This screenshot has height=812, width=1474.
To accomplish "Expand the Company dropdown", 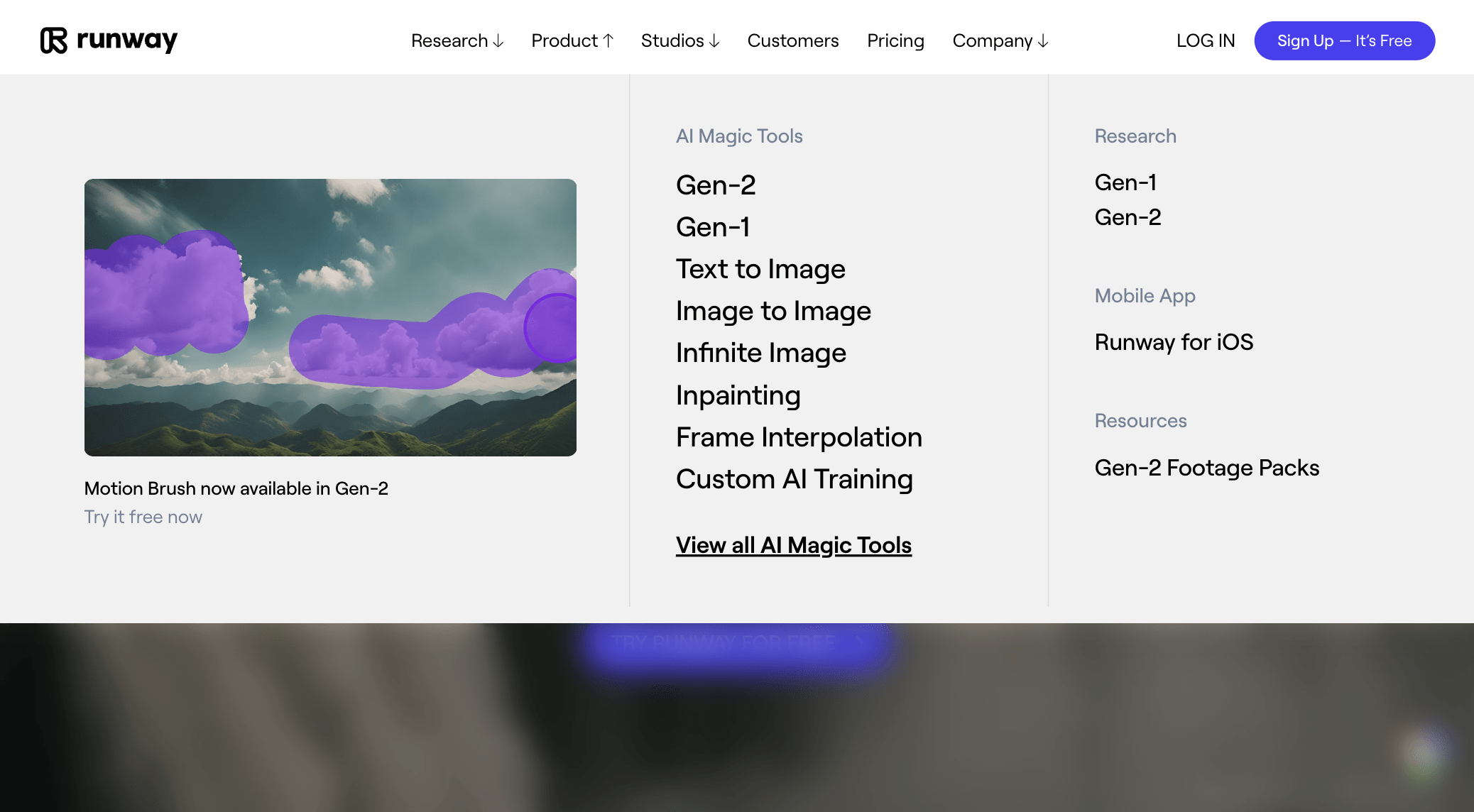I will pos(1000,40).
